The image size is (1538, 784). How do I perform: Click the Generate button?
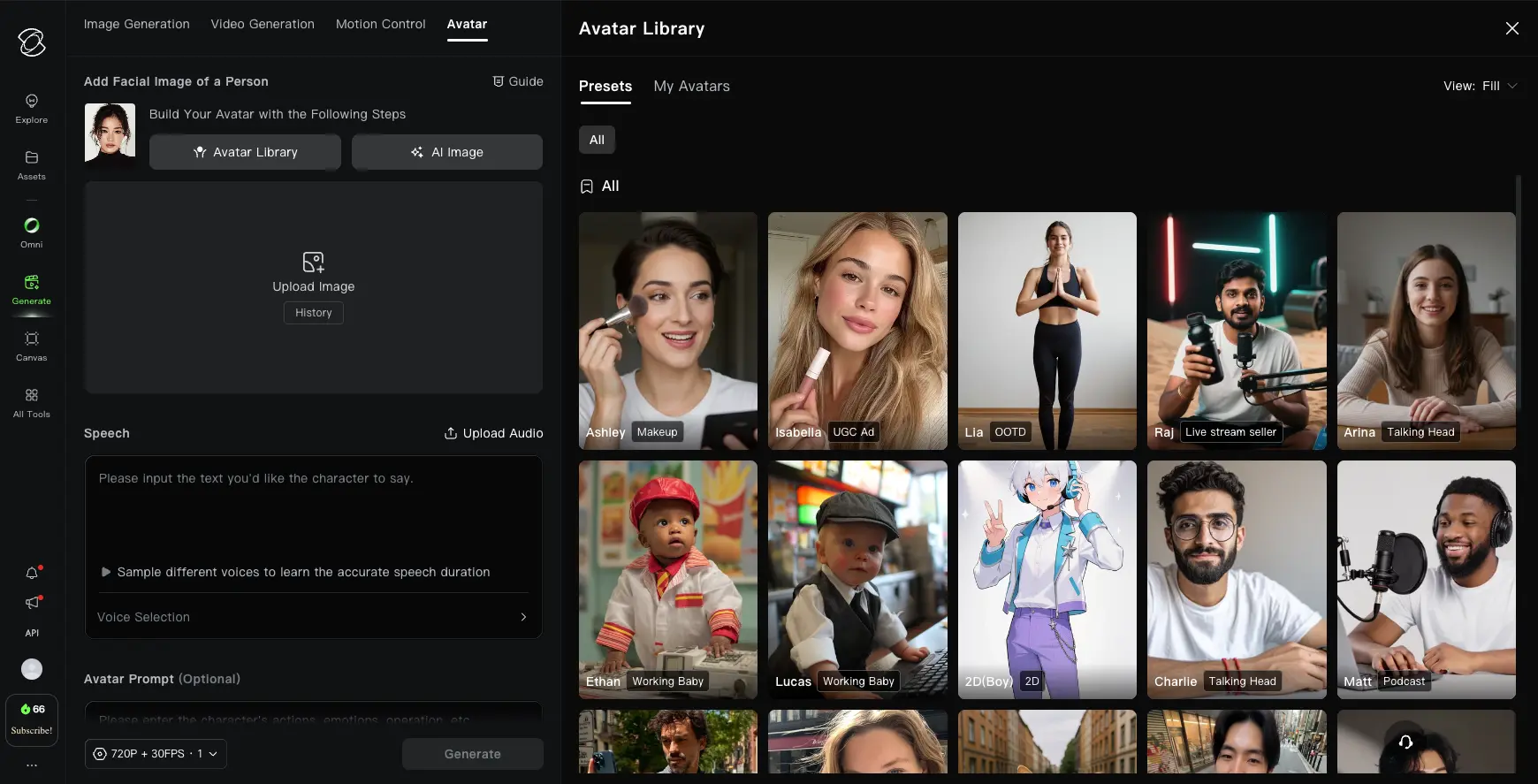coord(473,754)
